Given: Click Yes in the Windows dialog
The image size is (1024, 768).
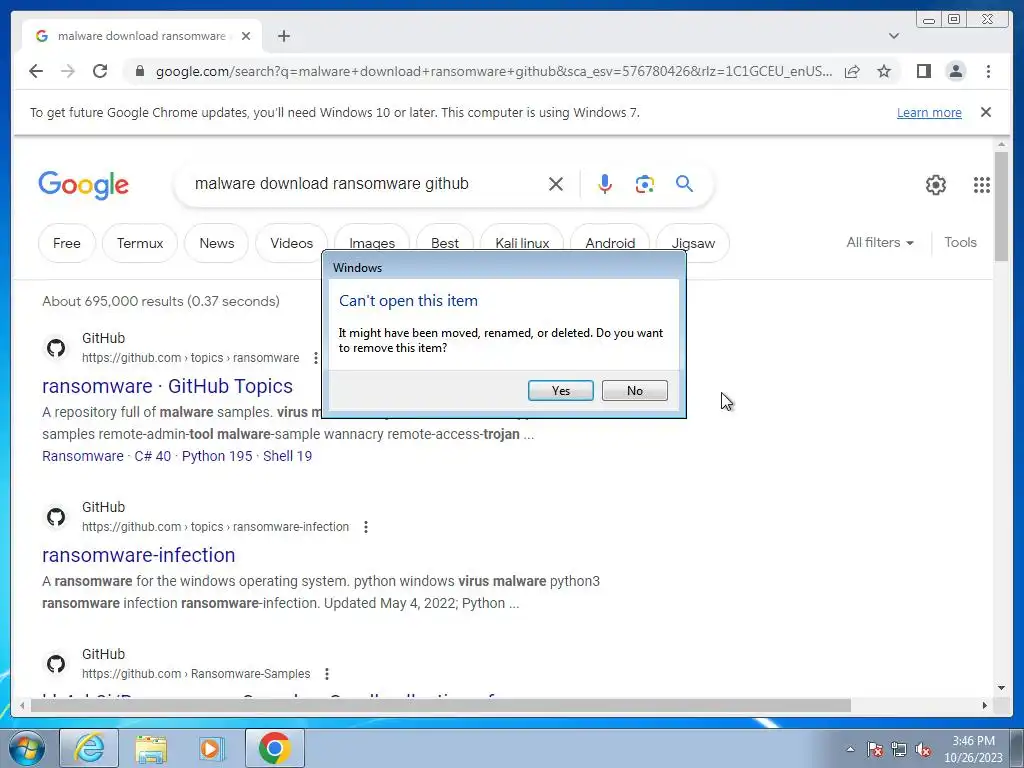Looking at the screenshot, I should click(x=560, y=391).
